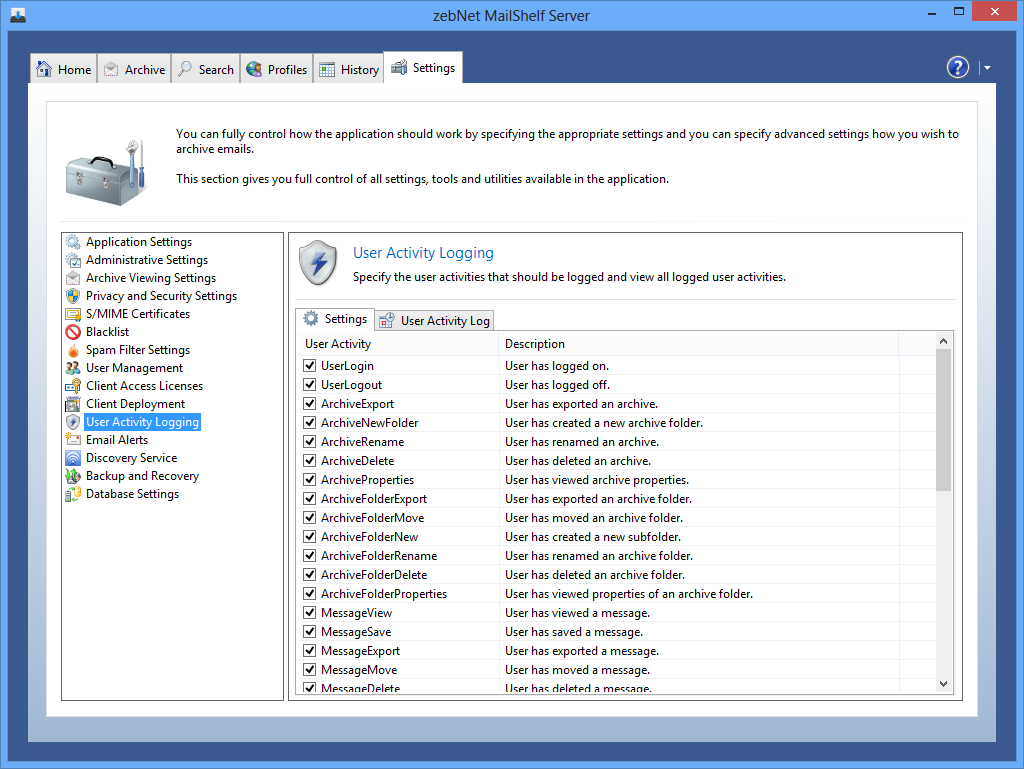Image resolution: width=1024 pixels, height=769 pixels.
Task: Click the S/MIME Certificates icon
Action: 73,314
